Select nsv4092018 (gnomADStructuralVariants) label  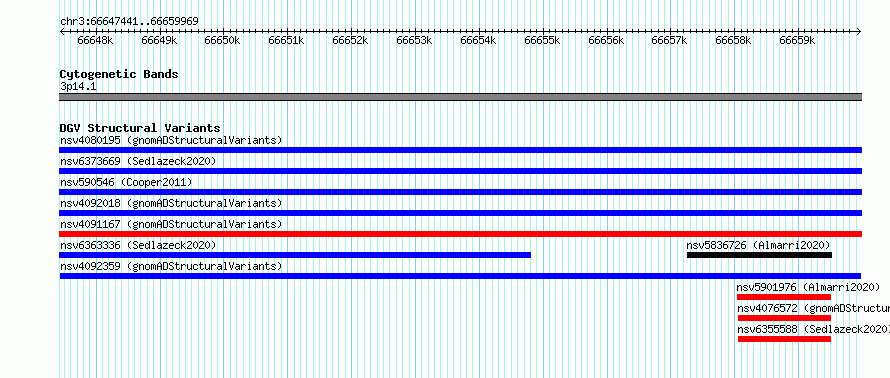pos(171,203)
